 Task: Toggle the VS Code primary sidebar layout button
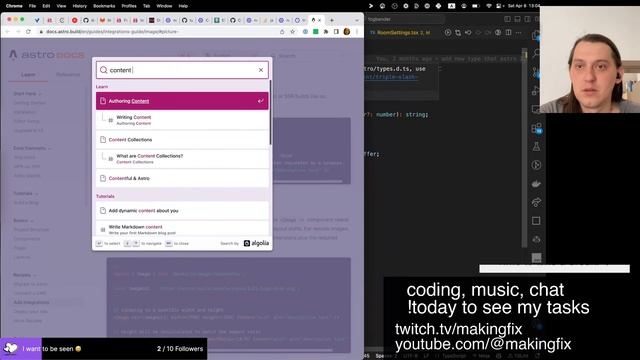click(x=507, y=19)
